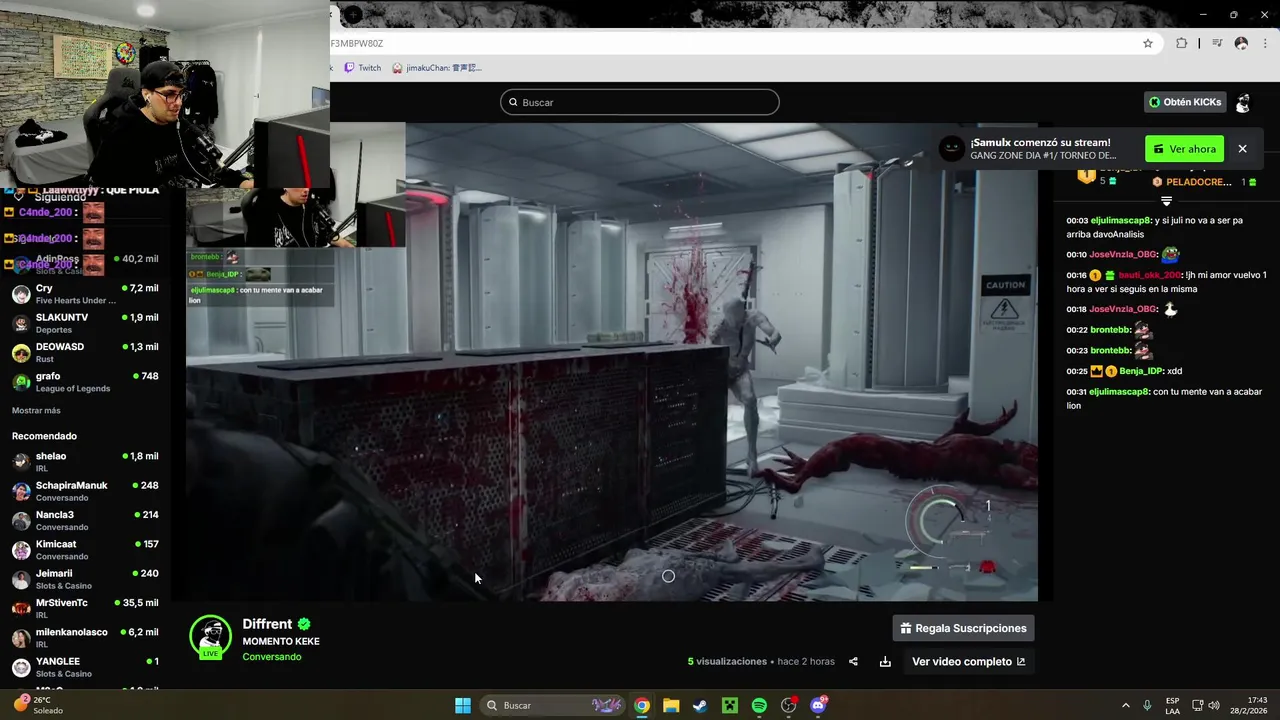Open the Windows Start menu
The height and width of the screenshot is (720, 1280).
[x=463, y=705]
